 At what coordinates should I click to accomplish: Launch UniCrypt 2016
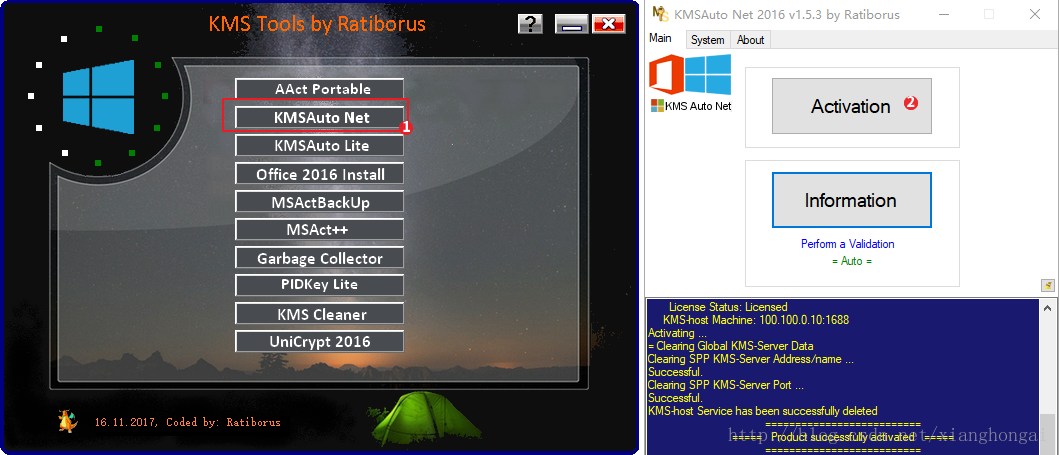pos(319,341)
